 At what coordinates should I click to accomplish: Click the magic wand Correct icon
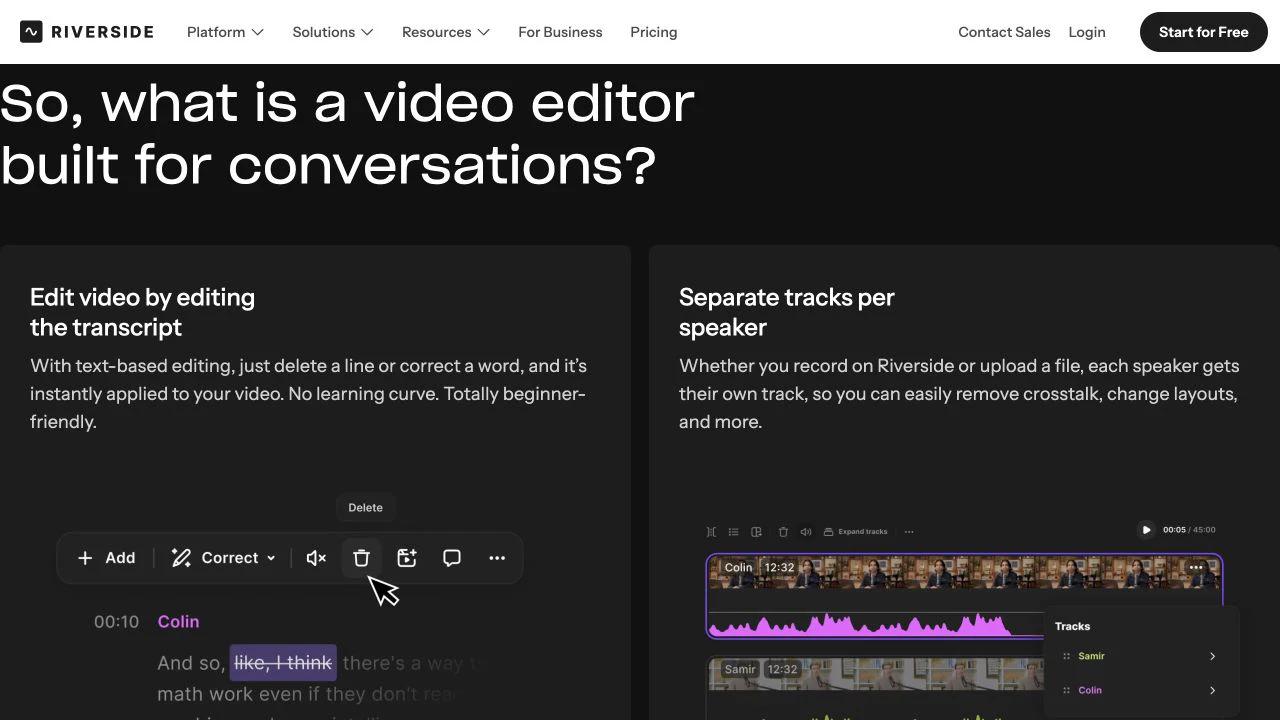(181, 558)
